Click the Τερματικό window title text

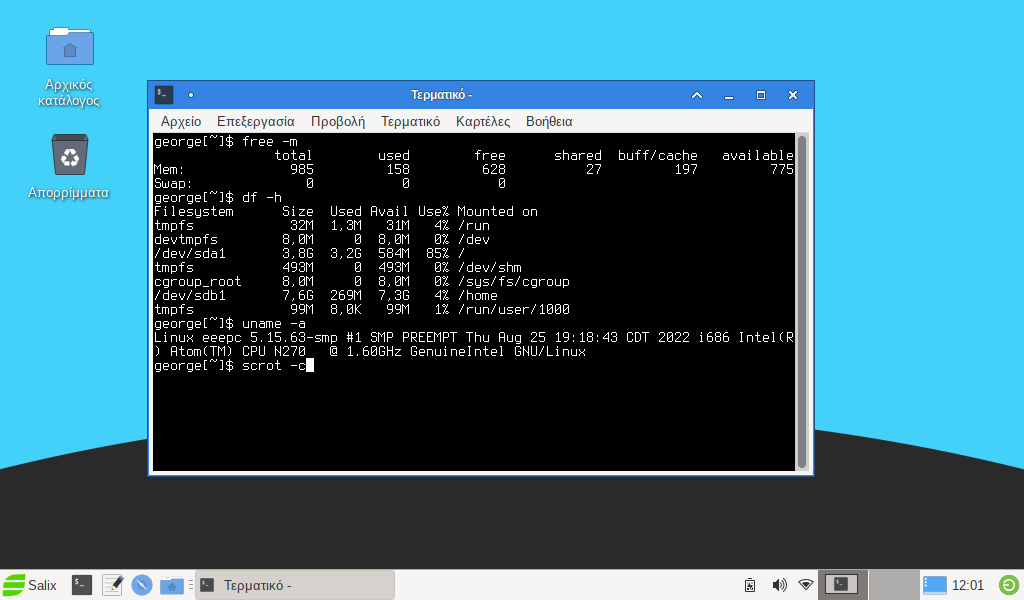[441, 95]
